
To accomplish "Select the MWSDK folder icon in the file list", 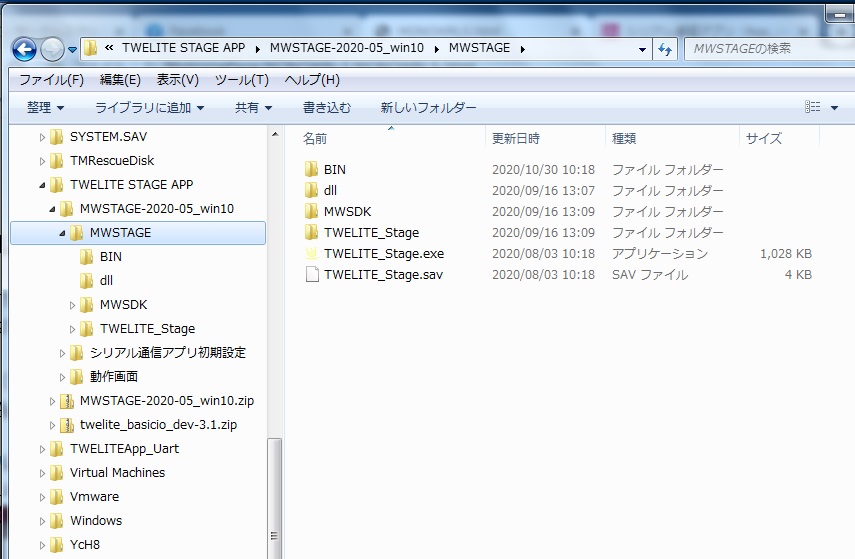I will coord(311,211).
